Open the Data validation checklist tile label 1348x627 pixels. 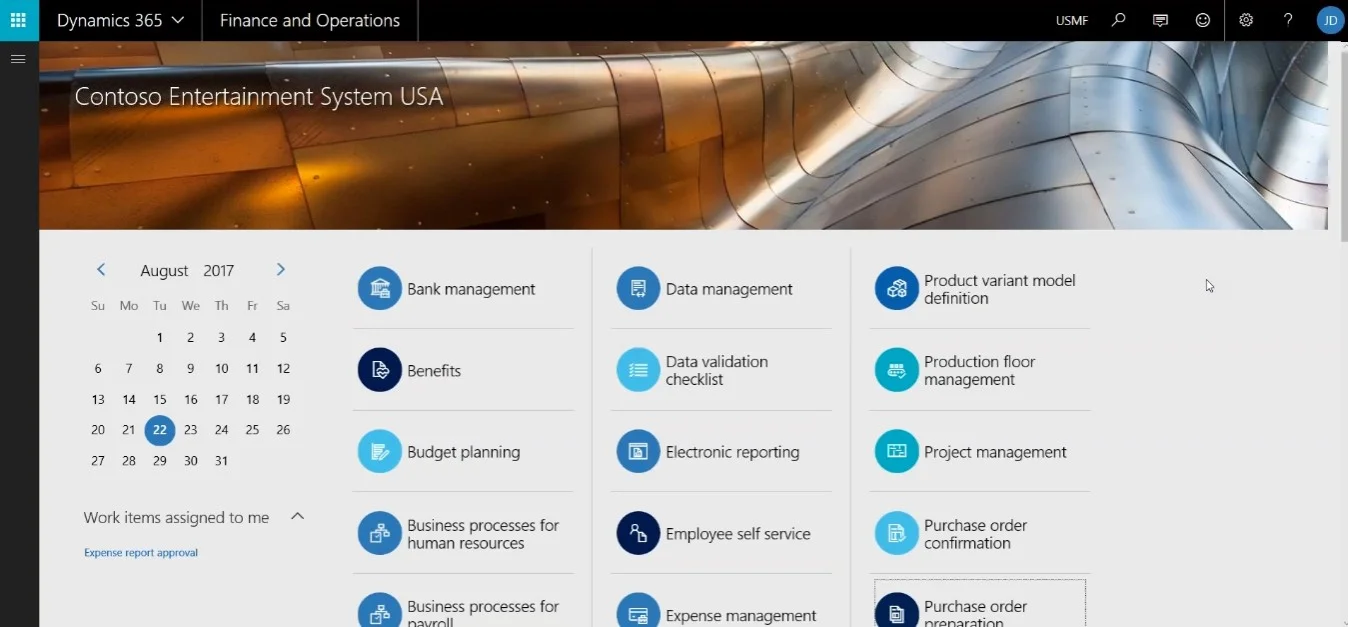coord(717,370)
